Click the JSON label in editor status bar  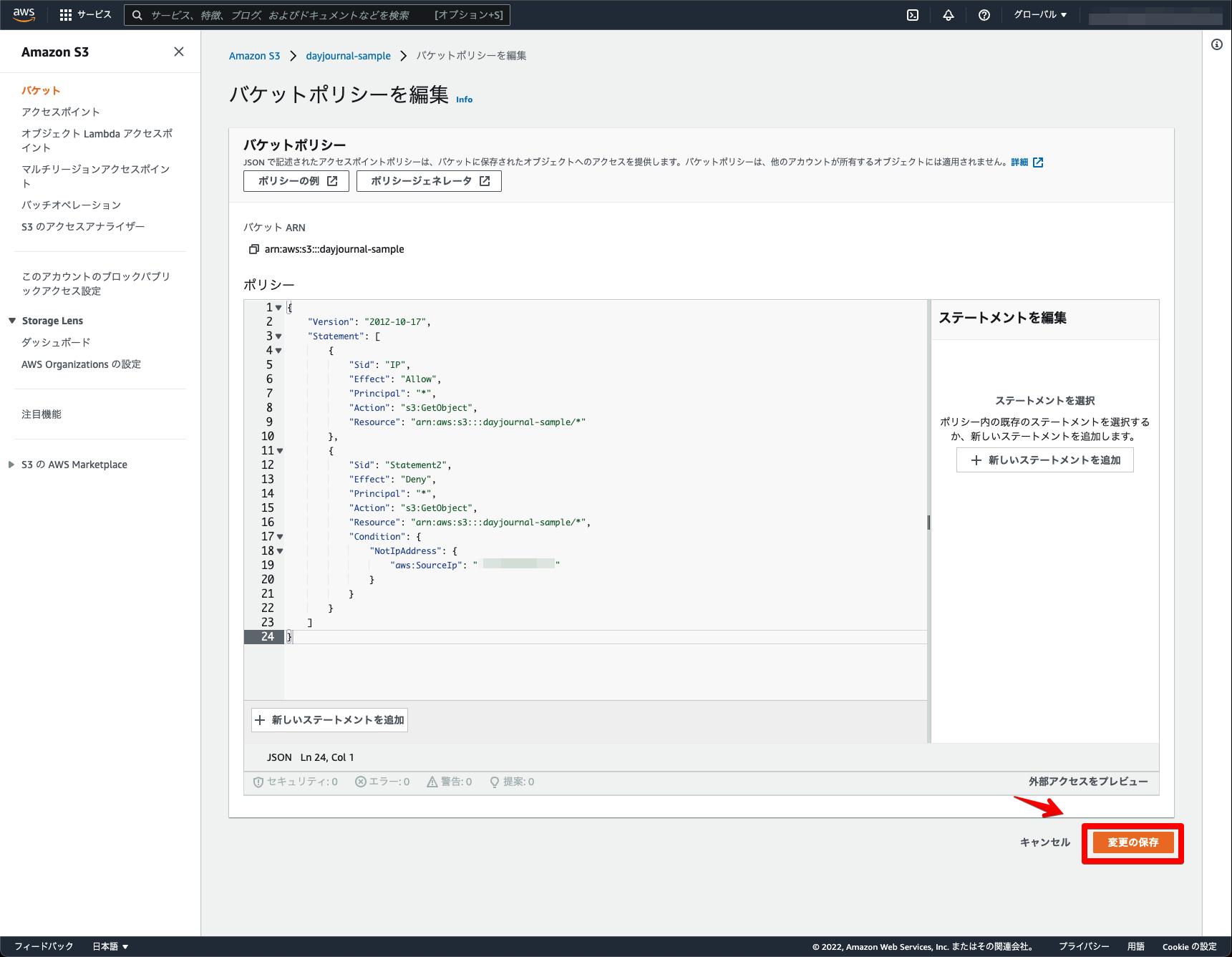click(x=279, y=757)
